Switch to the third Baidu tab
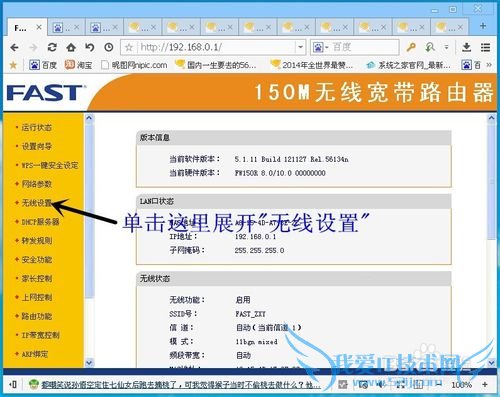Viewport: 500px width, 397px height. (x=105, y=27)
